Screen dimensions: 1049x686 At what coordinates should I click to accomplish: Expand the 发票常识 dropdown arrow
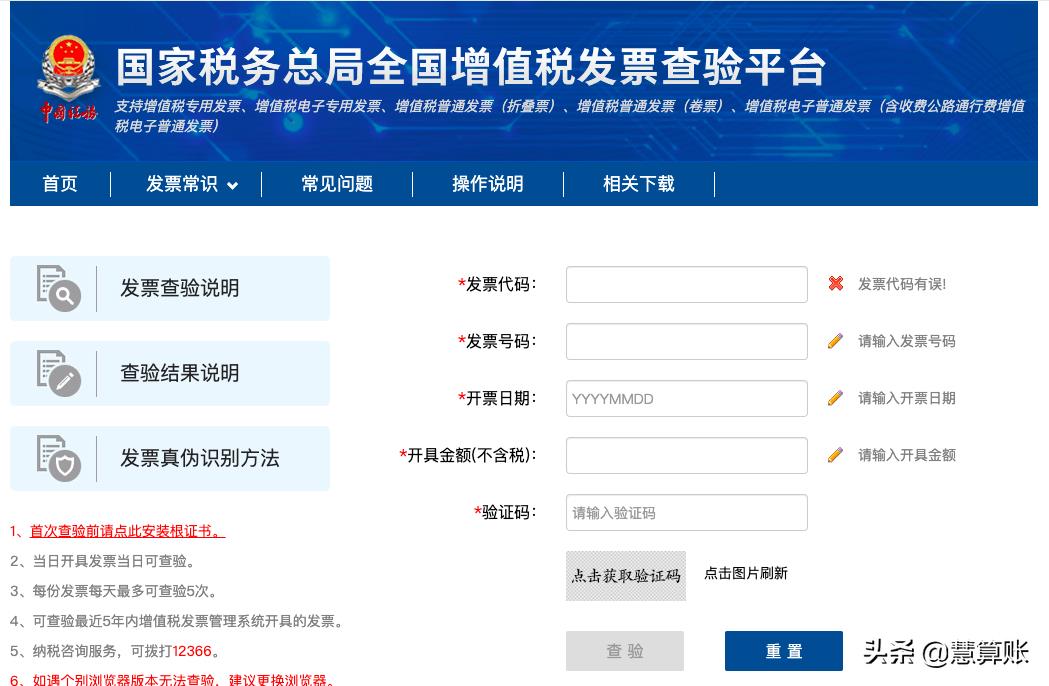point(232,185)
